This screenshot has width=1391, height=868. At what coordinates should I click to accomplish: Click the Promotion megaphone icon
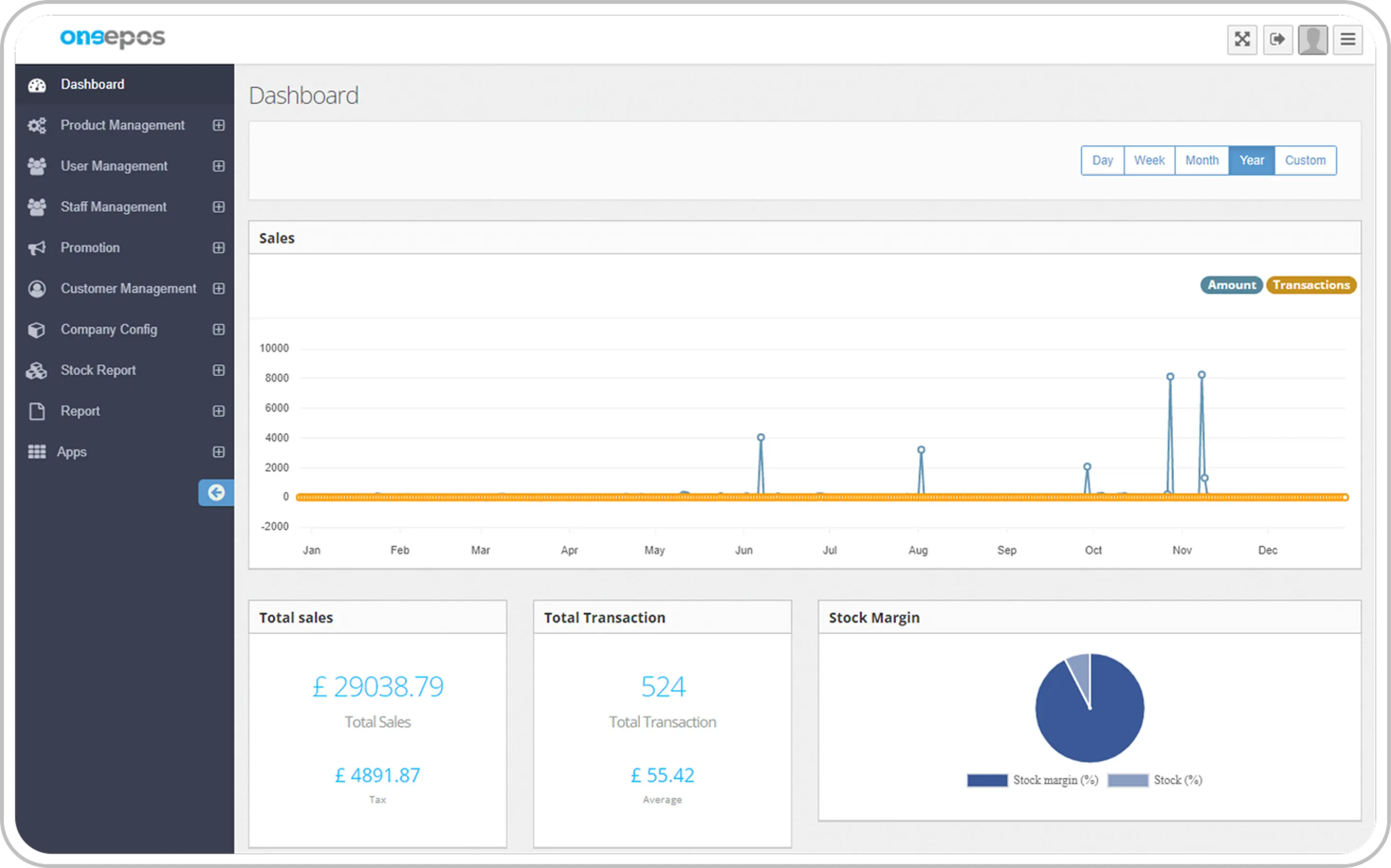(x=37, y=248)
